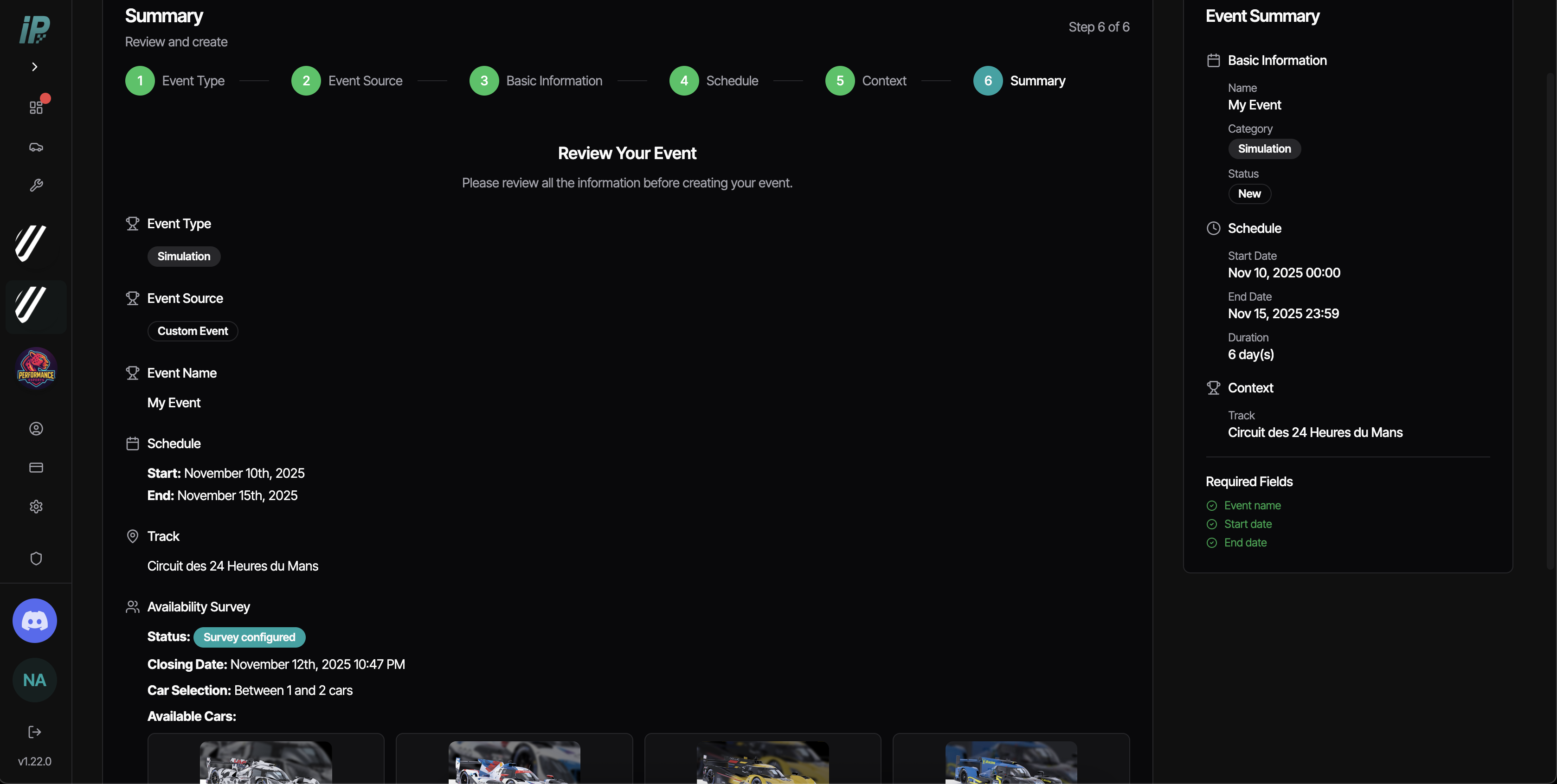The image size is (1557, 784).
Task: Click the Nov 10, 2025 00:00 start date value
Action: [x=1284, y=273]
